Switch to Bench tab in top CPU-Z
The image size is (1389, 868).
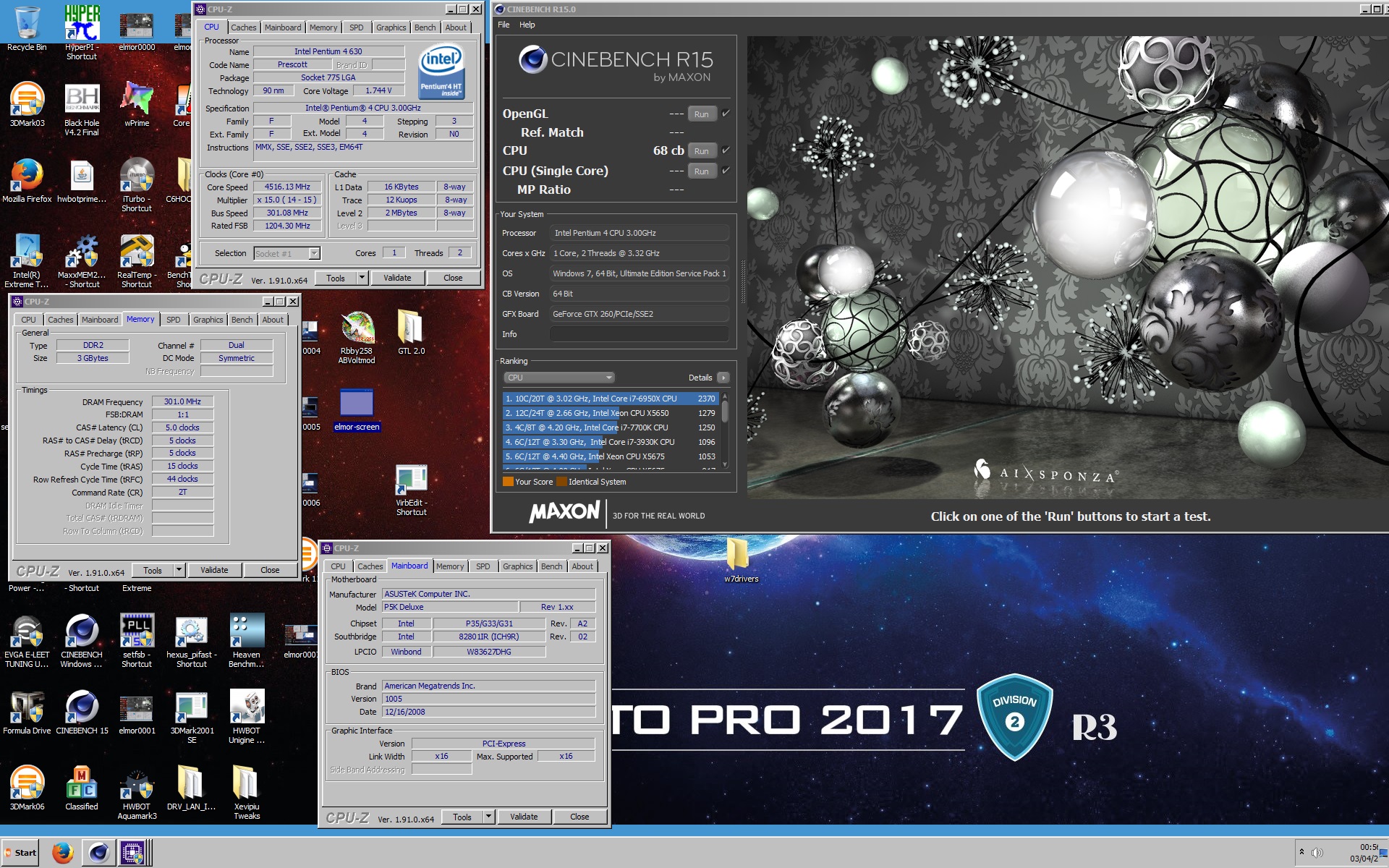pyautogui.click(x=425, y=27)
